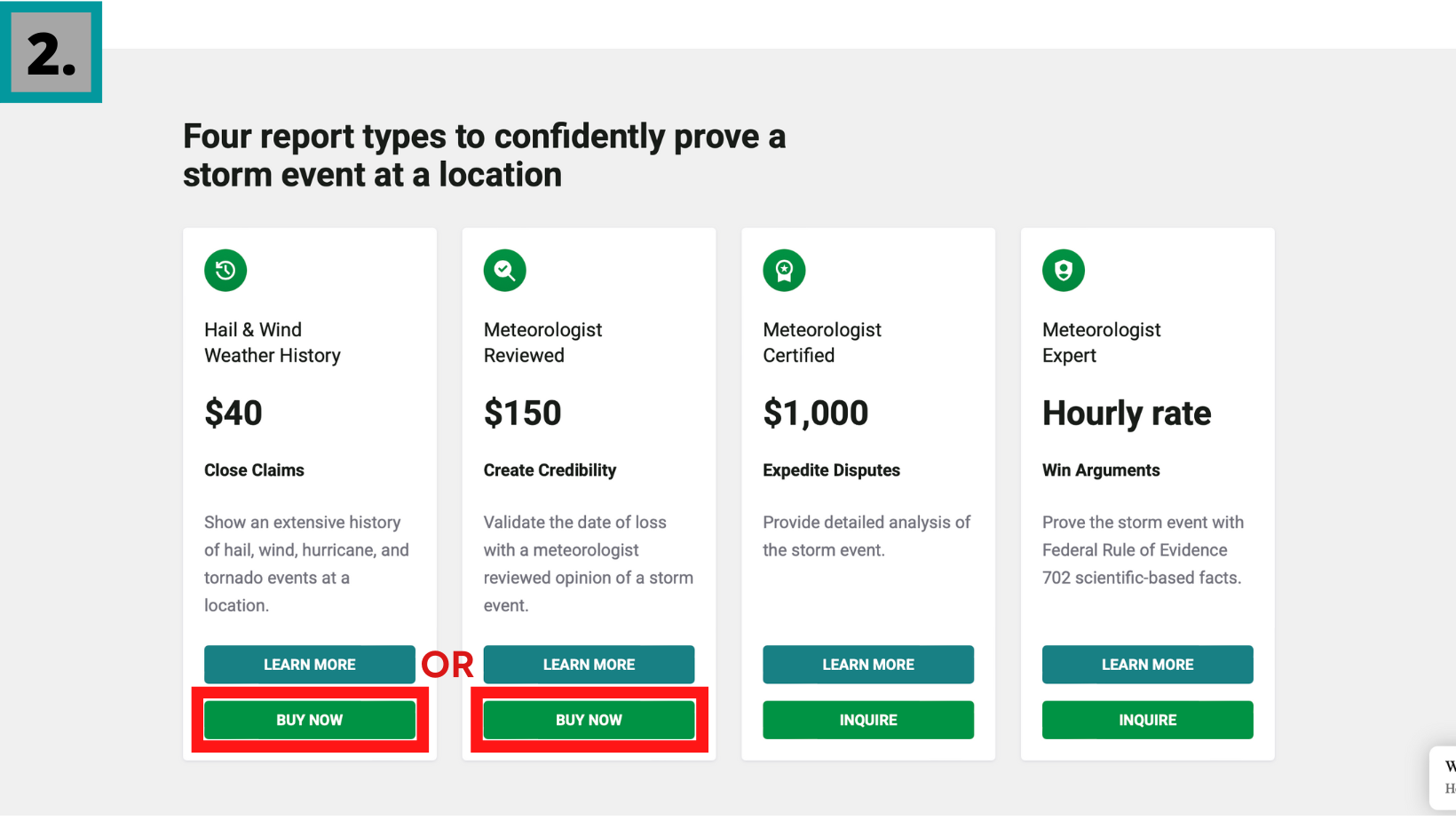Click the $1,000 price text
The width and height of the screenshot is (1456, 820).
(816, 414)
